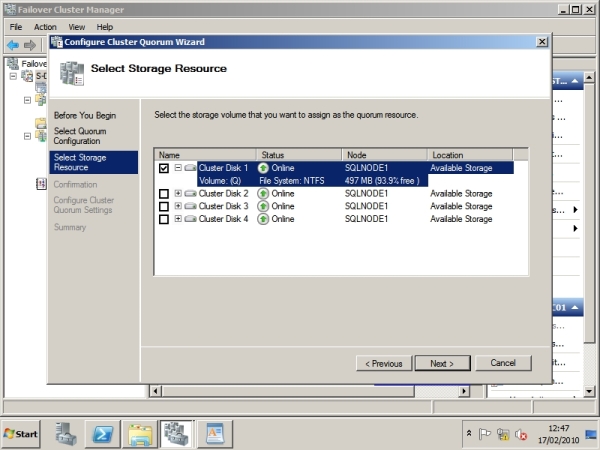The width and height of the screenshot is (600, 450).
Task: Click the Online status icon for Cluster Disk 4
Action: click(264, 219)
